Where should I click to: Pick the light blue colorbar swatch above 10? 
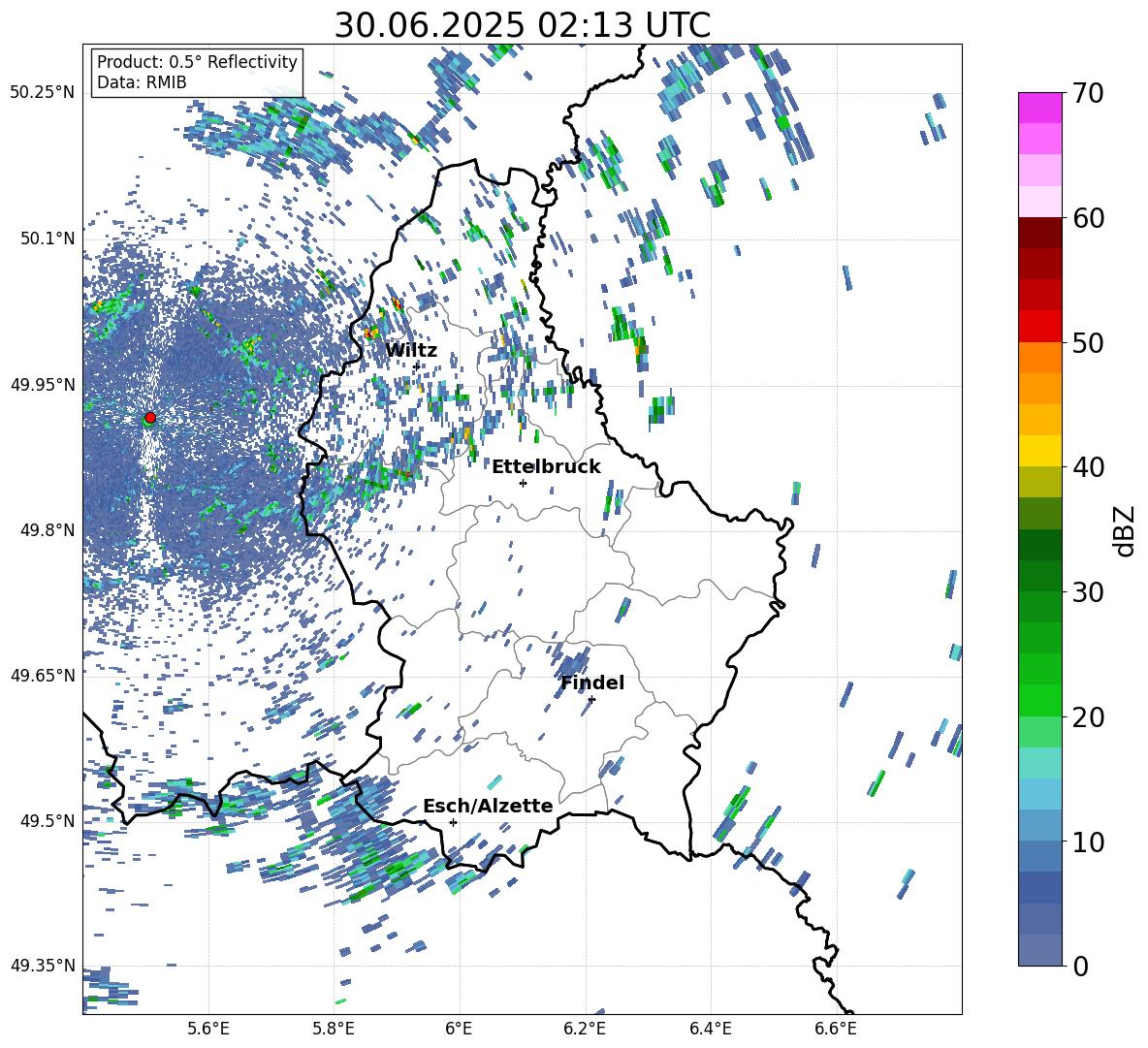[1039, 826]
